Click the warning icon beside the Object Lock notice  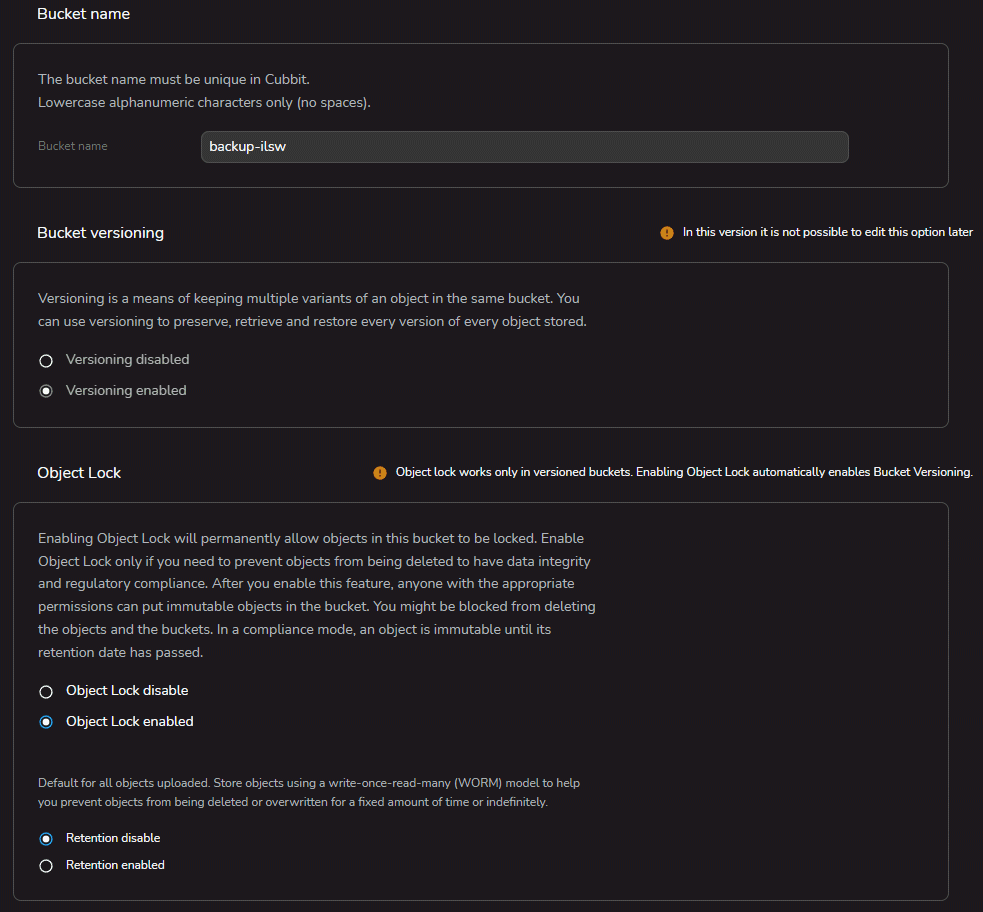tap(380, 473)
